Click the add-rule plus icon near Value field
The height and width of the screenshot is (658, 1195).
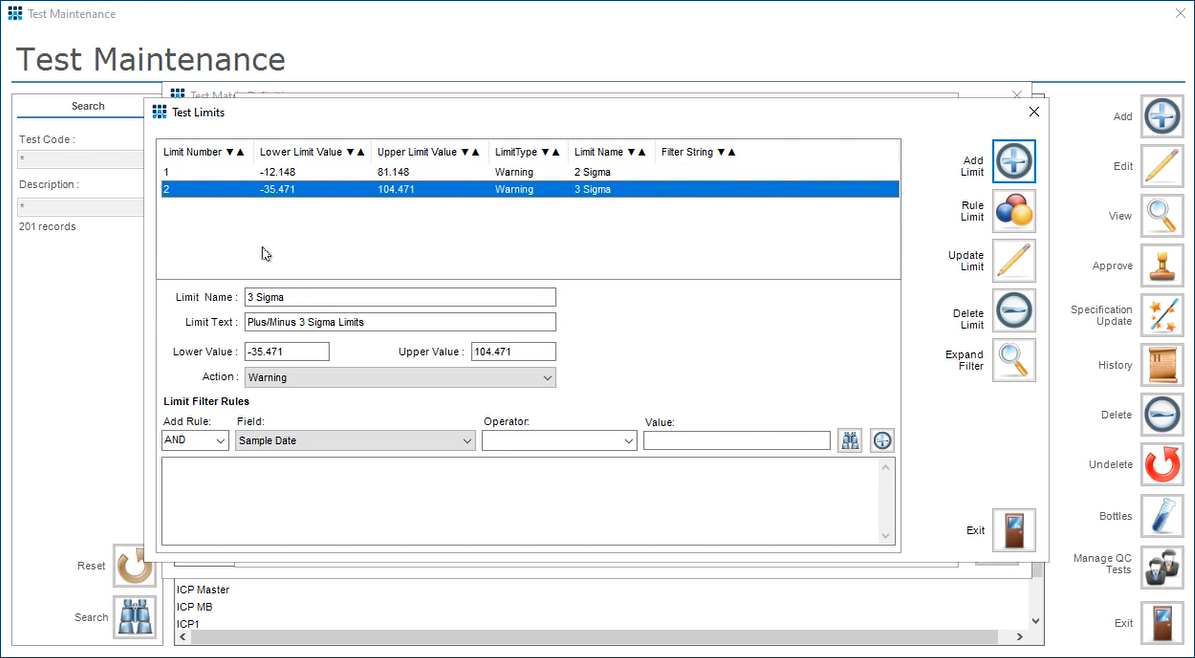click(881, 440)
